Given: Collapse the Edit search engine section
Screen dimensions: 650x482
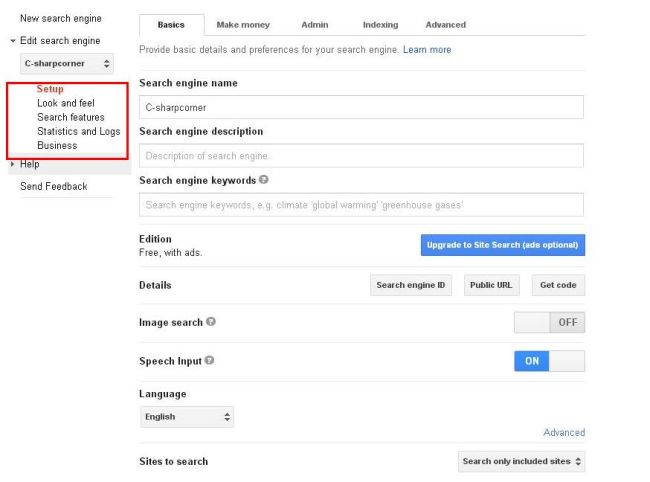Looking at the screenshot, I should [12, 41].
